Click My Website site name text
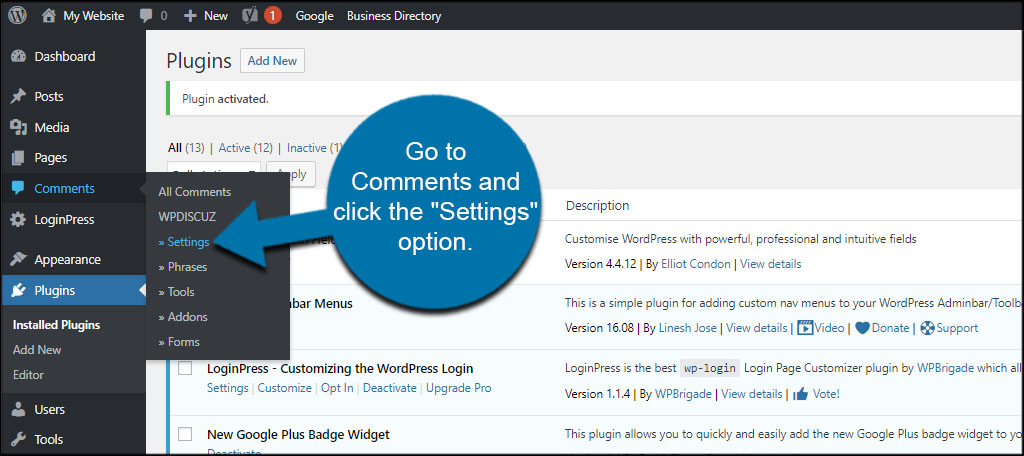The image size is (1024, 456). pyautogui.click(x=93, y=16)
